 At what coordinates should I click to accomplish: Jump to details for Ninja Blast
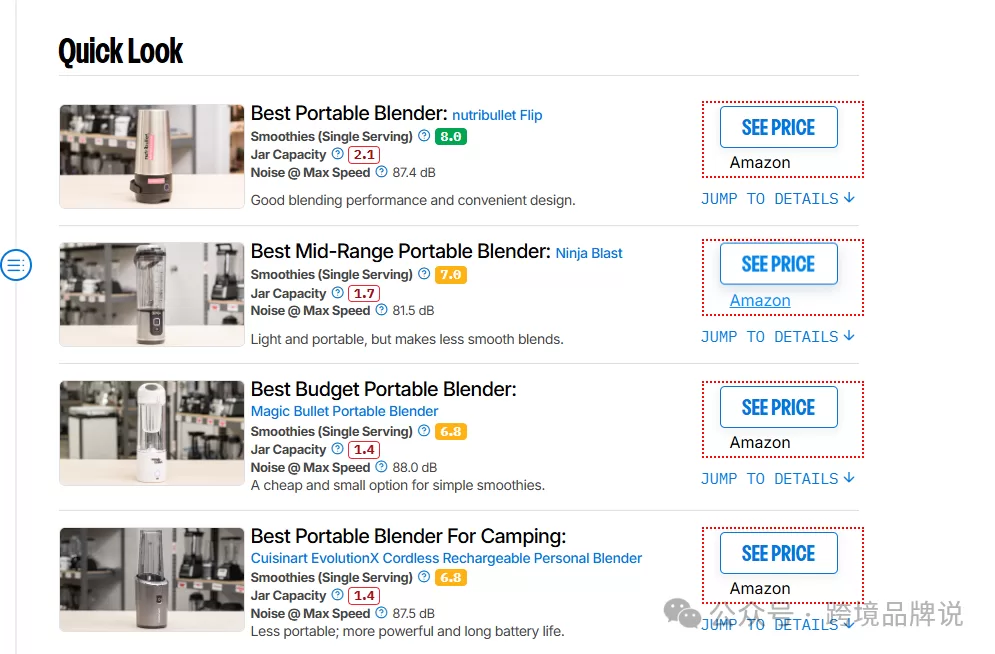(x=777, y=337)
